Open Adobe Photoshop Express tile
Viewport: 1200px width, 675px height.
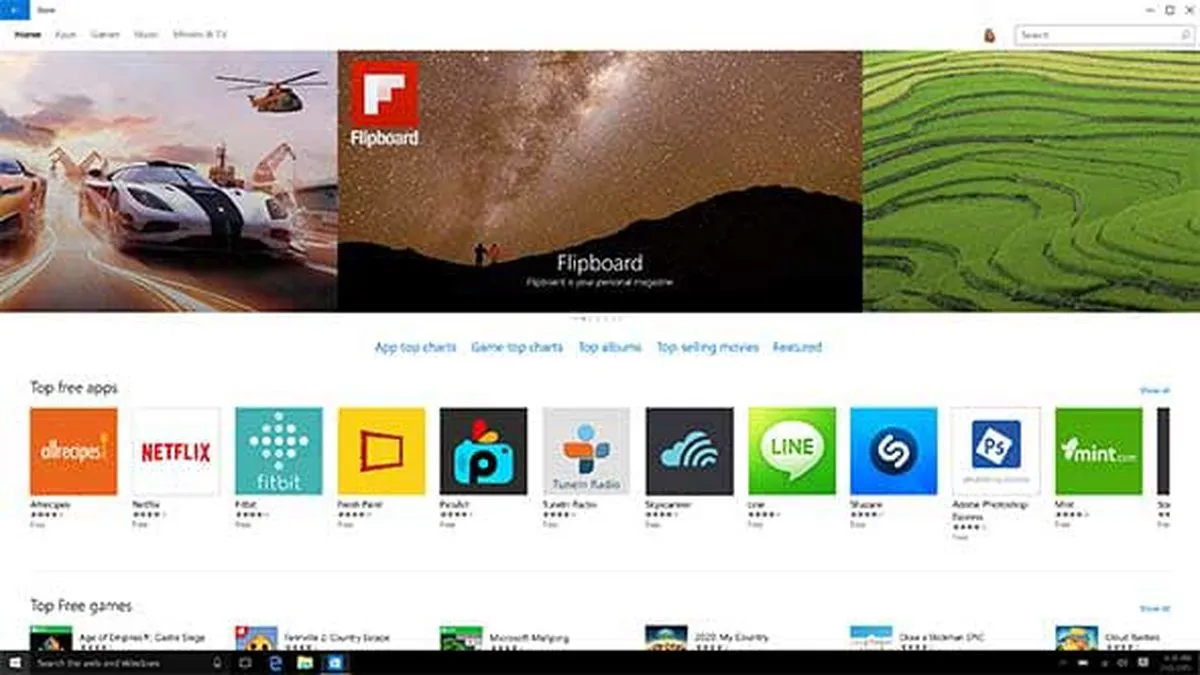tap(997, 450)
